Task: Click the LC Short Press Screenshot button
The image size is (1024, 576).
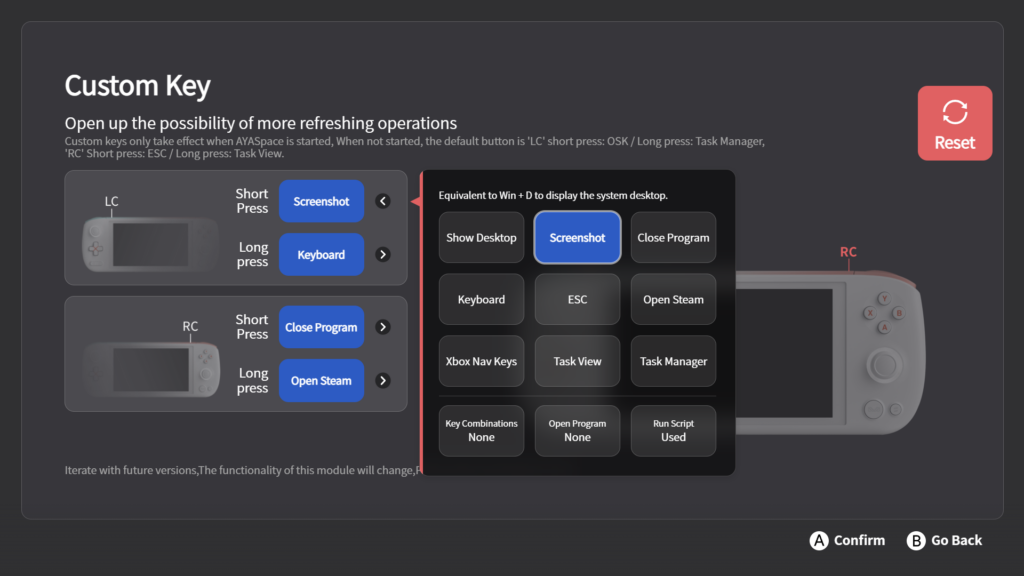Action: (321, 201)
